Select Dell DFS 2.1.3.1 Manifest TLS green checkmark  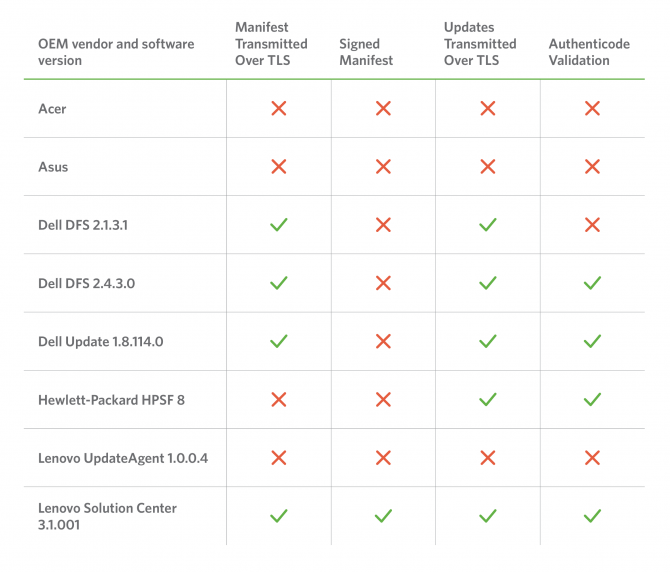(x=279, y=225)
